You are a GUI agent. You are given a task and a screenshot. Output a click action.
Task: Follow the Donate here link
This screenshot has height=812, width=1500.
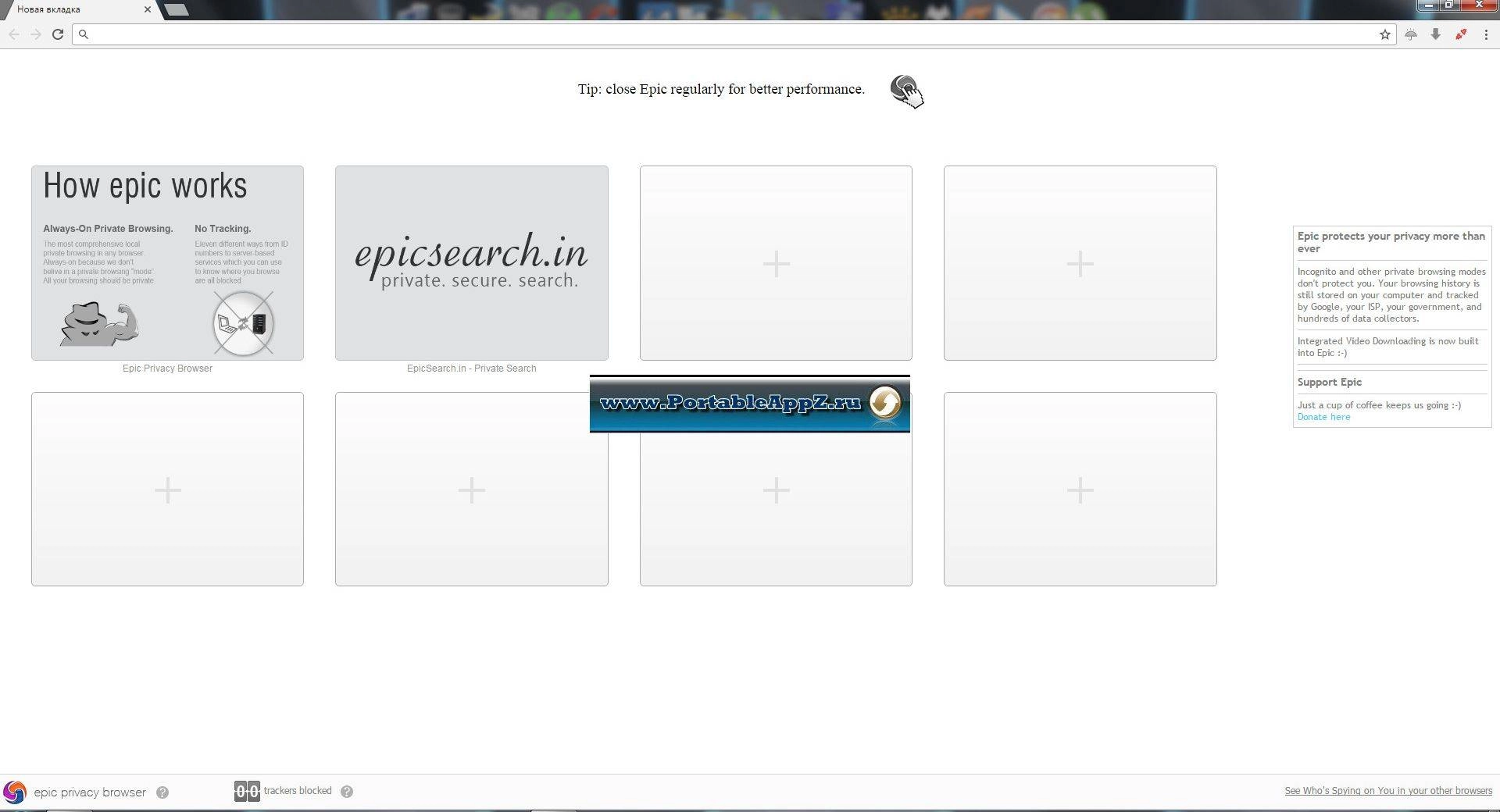(x=1323, y=417)
